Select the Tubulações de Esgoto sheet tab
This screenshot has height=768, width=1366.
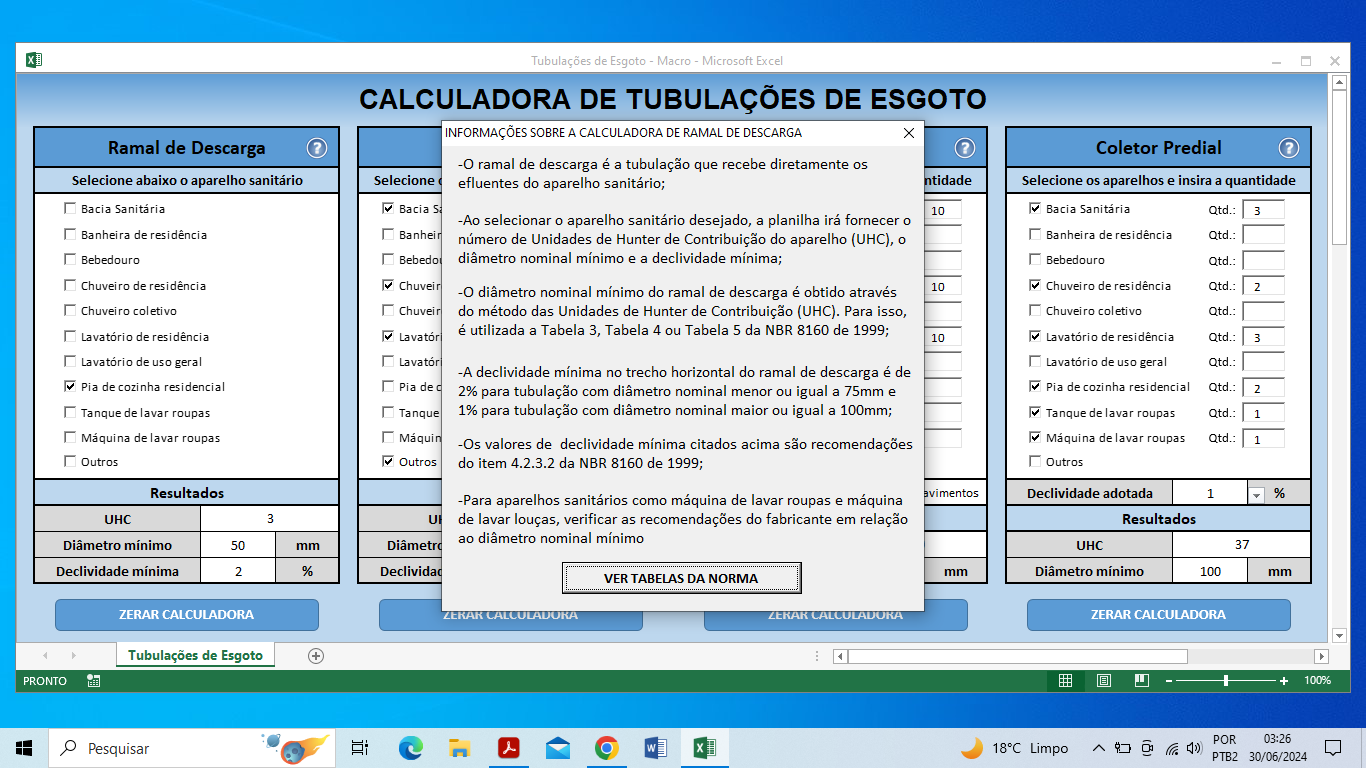point(195,656)
